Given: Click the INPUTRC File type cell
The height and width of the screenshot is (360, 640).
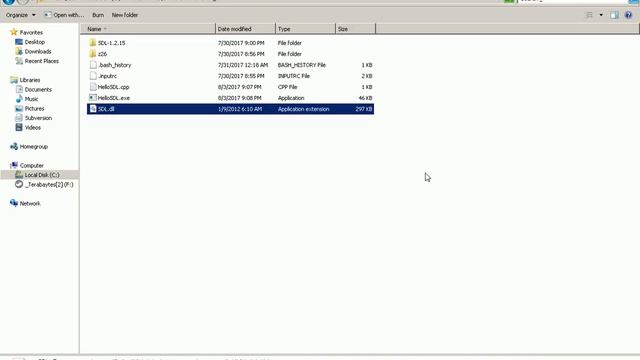Looking at the screenshot, I should (293, 76).
